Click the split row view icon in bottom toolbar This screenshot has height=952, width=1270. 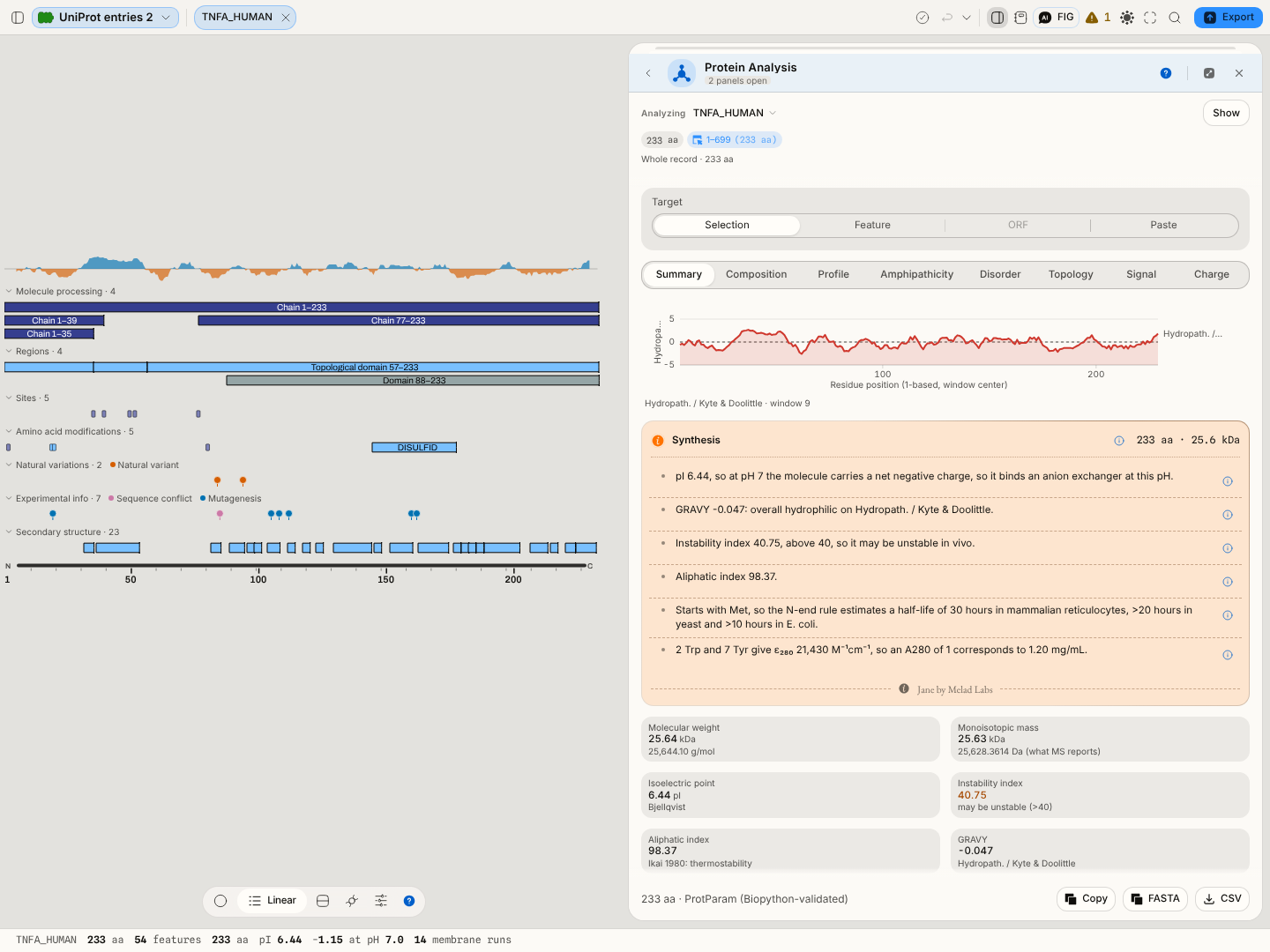click(x=323, y=901)
